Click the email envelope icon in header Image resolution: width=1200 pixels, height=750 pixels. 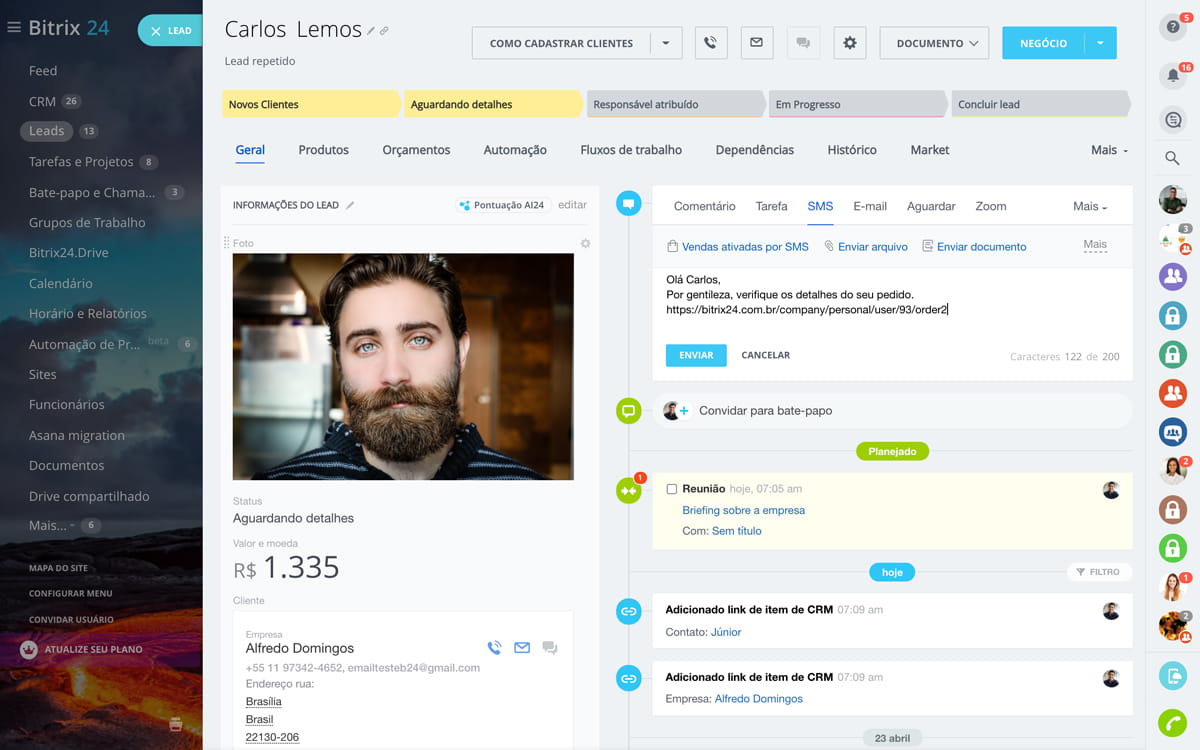pos(756,43)
